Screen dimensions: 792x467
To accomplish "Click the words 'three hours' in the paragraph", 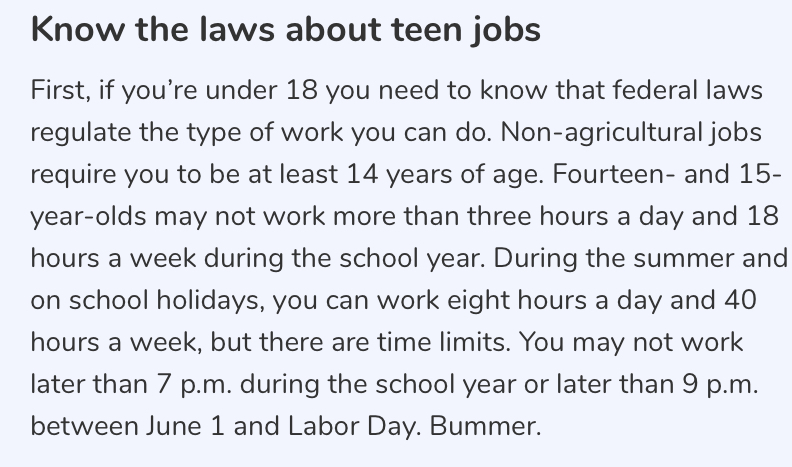I will tap(537, 216).
